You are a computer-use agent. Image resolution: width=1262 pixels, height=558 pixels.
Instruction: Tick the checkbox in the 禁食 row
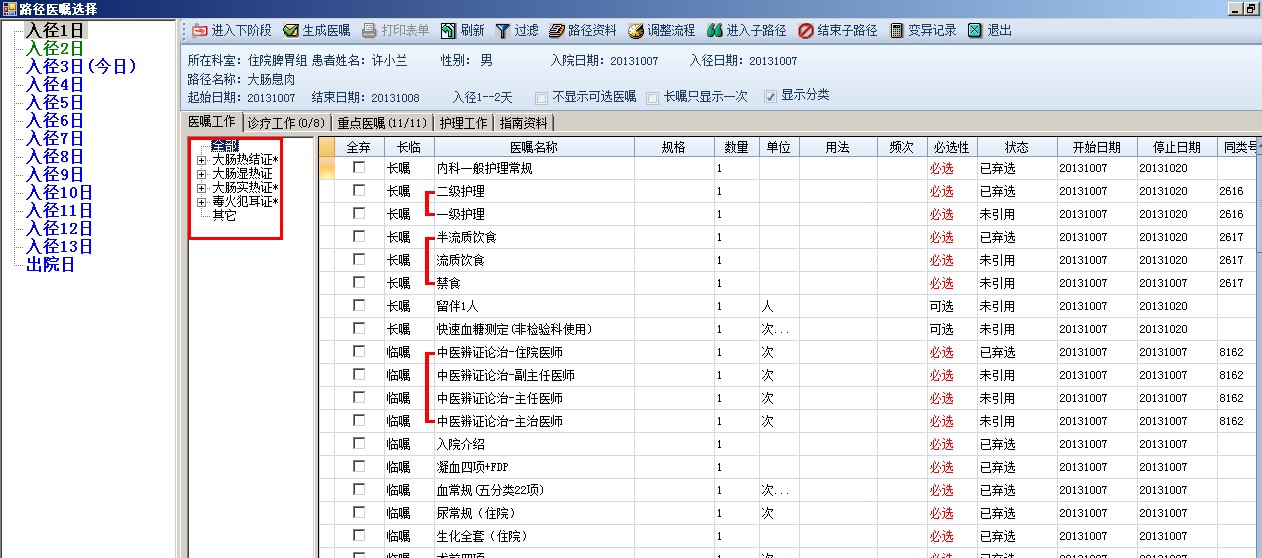[359, 283]
